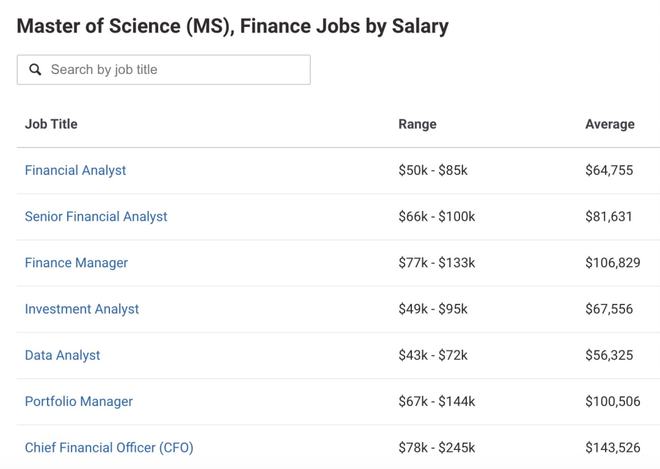Select the $77k - $133k range cell
Image resolution: width=660 pixels, height=469 pixels.
coord(436,263)
